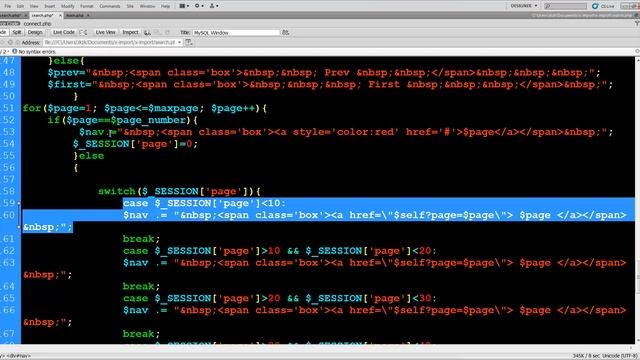Screen dimensions: 640x360
Task: Open the connect.php related file
Action: (x=37, y=24)
